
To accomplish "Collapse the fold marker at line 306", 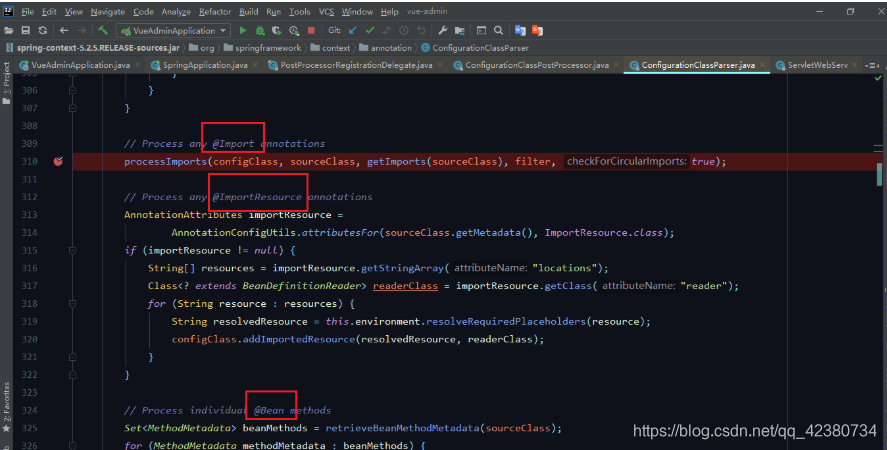I will coord(72,90).
